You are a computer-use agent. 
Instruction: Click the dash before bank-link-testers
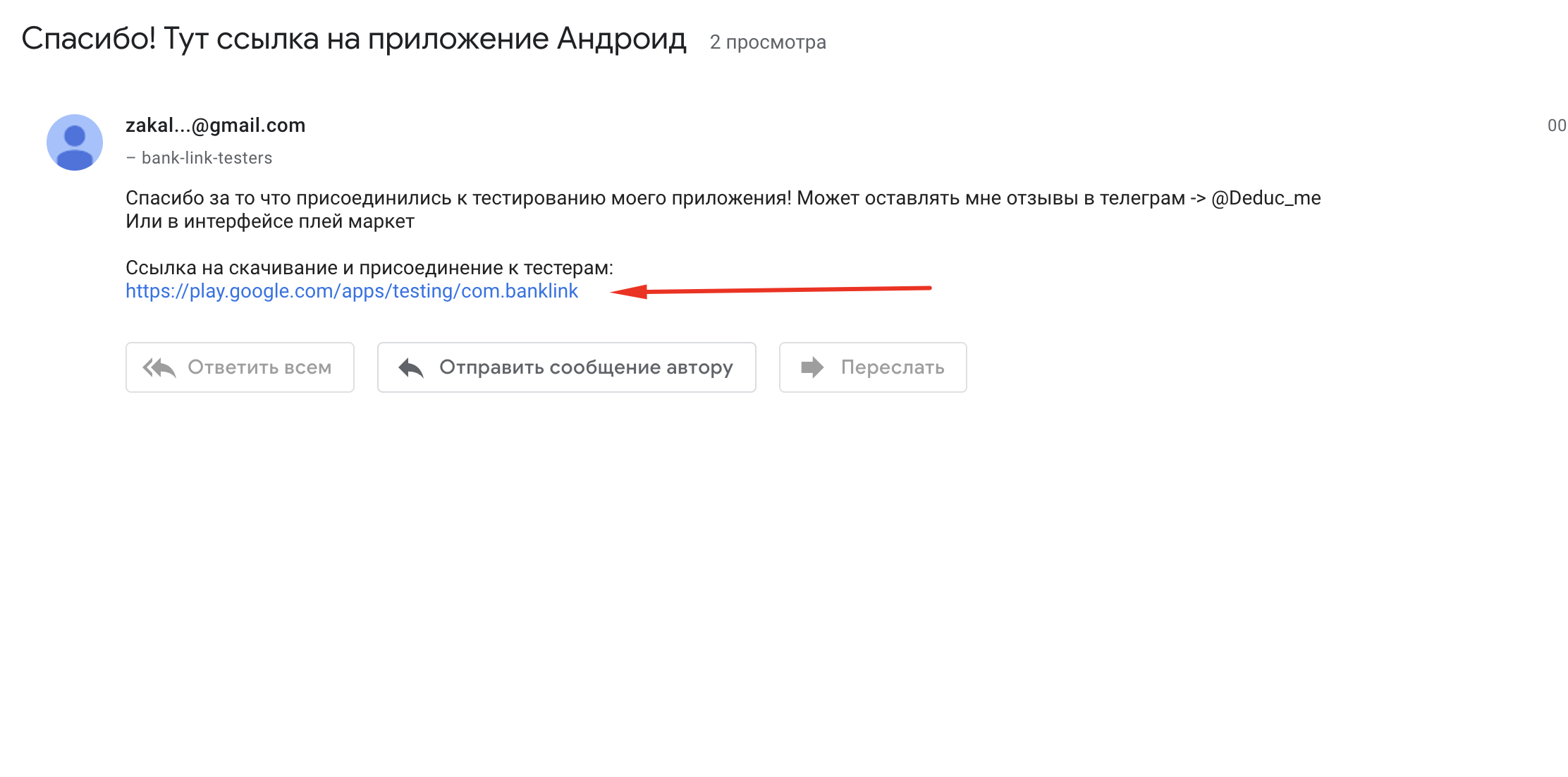tap(131, 157)
